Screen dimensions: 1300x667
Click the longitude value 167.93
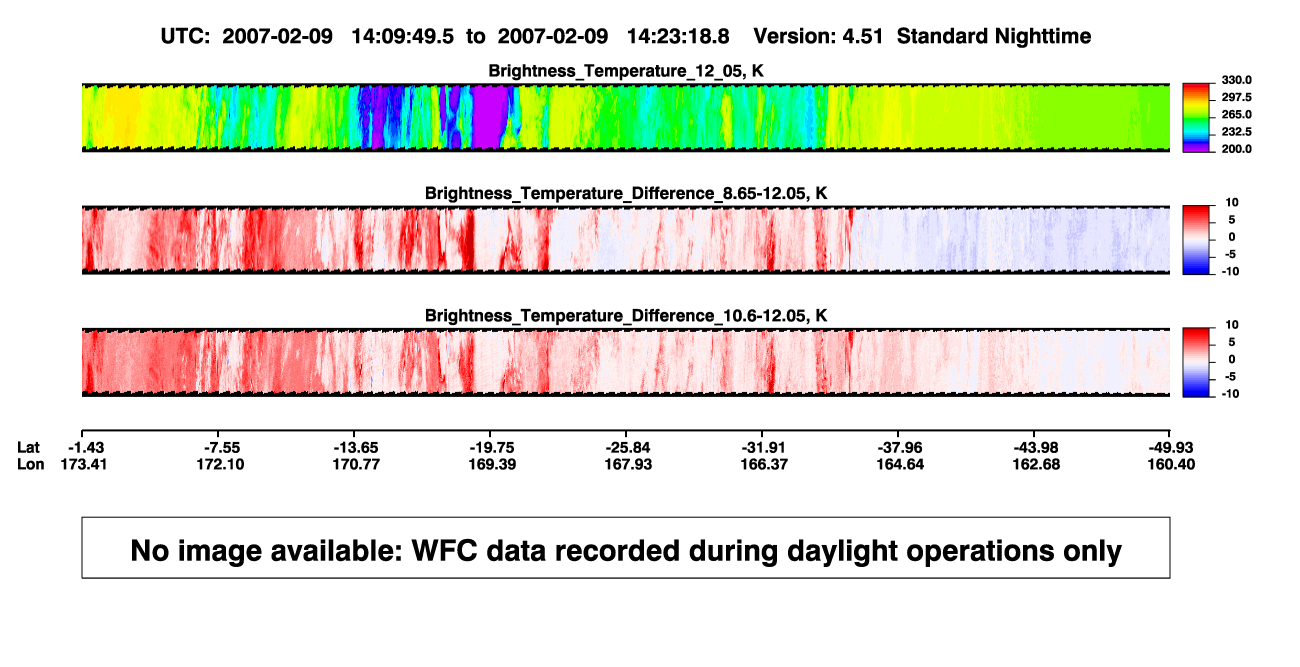[626, 464]
